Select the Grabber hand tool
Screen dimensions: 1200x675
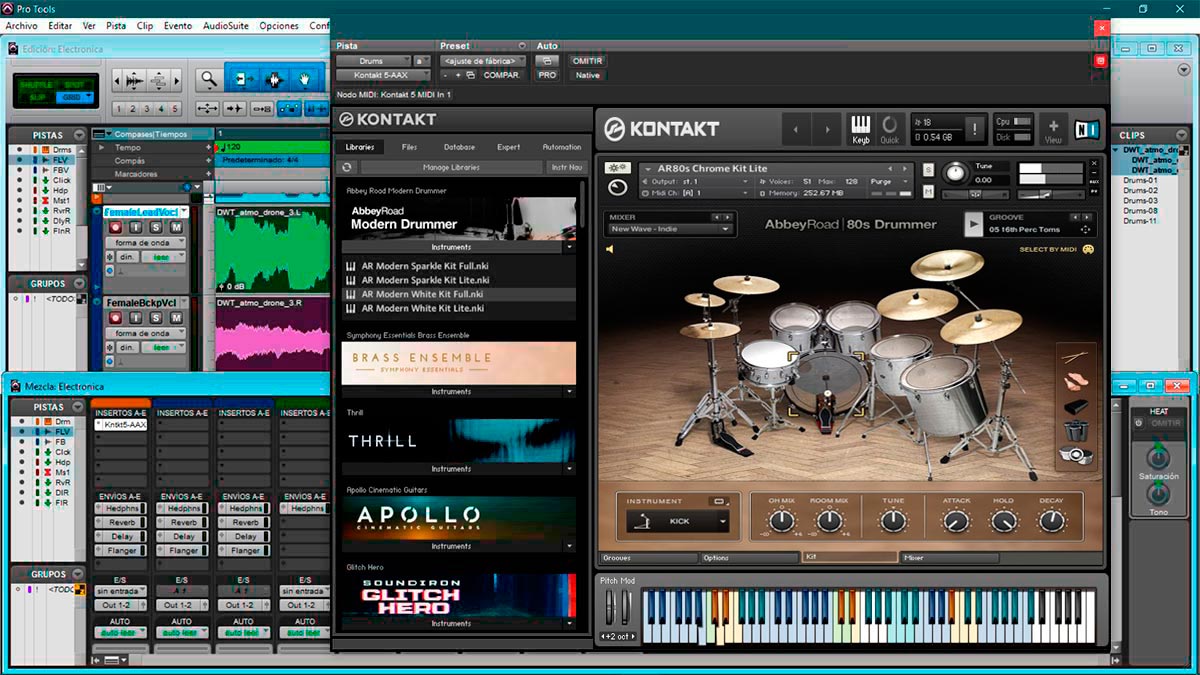point(306,79)
